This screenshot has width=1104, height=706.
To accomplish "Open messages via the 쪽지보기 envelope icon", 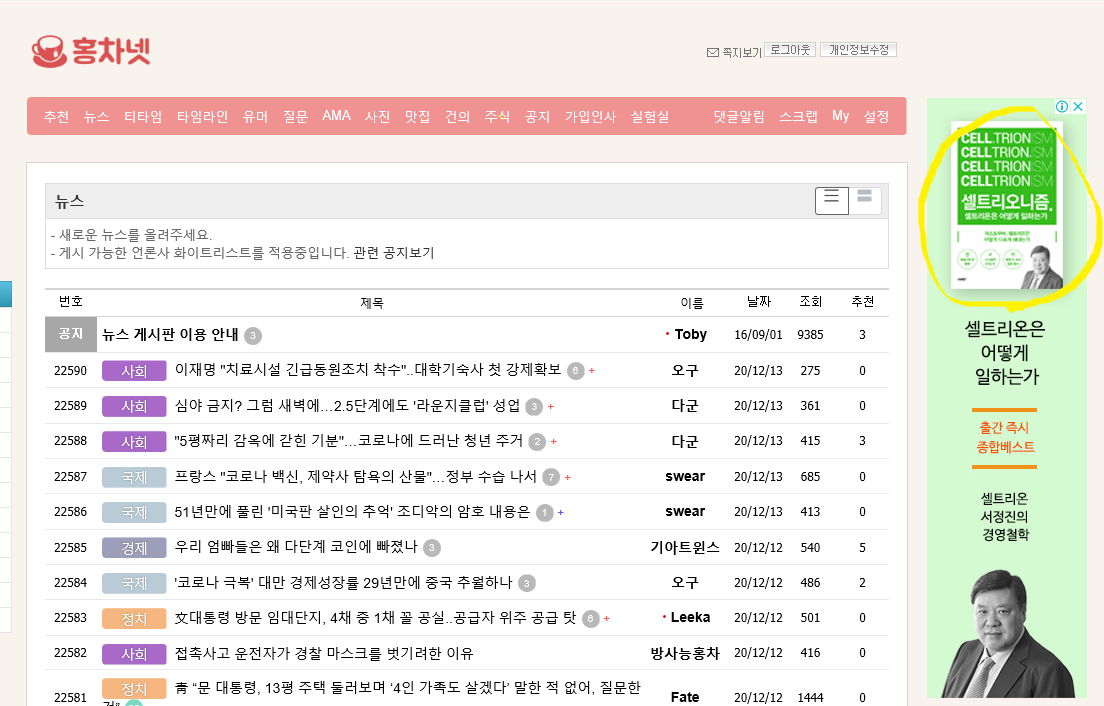I will [x=712, y=52].
